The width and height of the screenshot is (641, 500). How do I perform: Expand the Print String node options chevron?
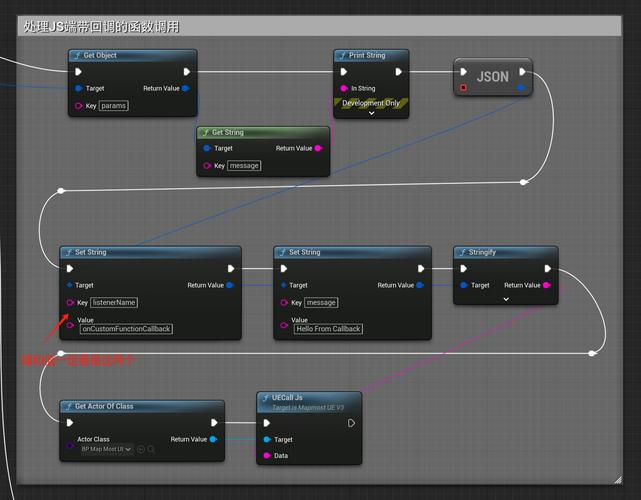pyautogui.click(x=371, y=113)
